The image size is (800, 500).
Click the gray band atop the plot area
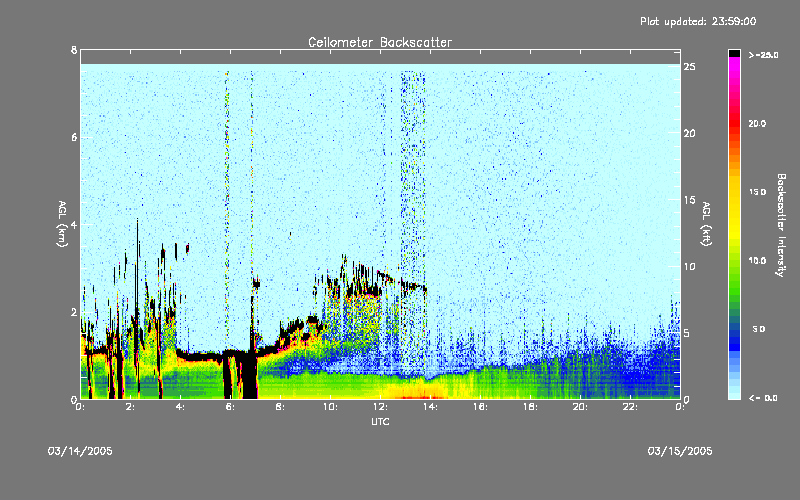pyautogui.click(x=380, y=57)
